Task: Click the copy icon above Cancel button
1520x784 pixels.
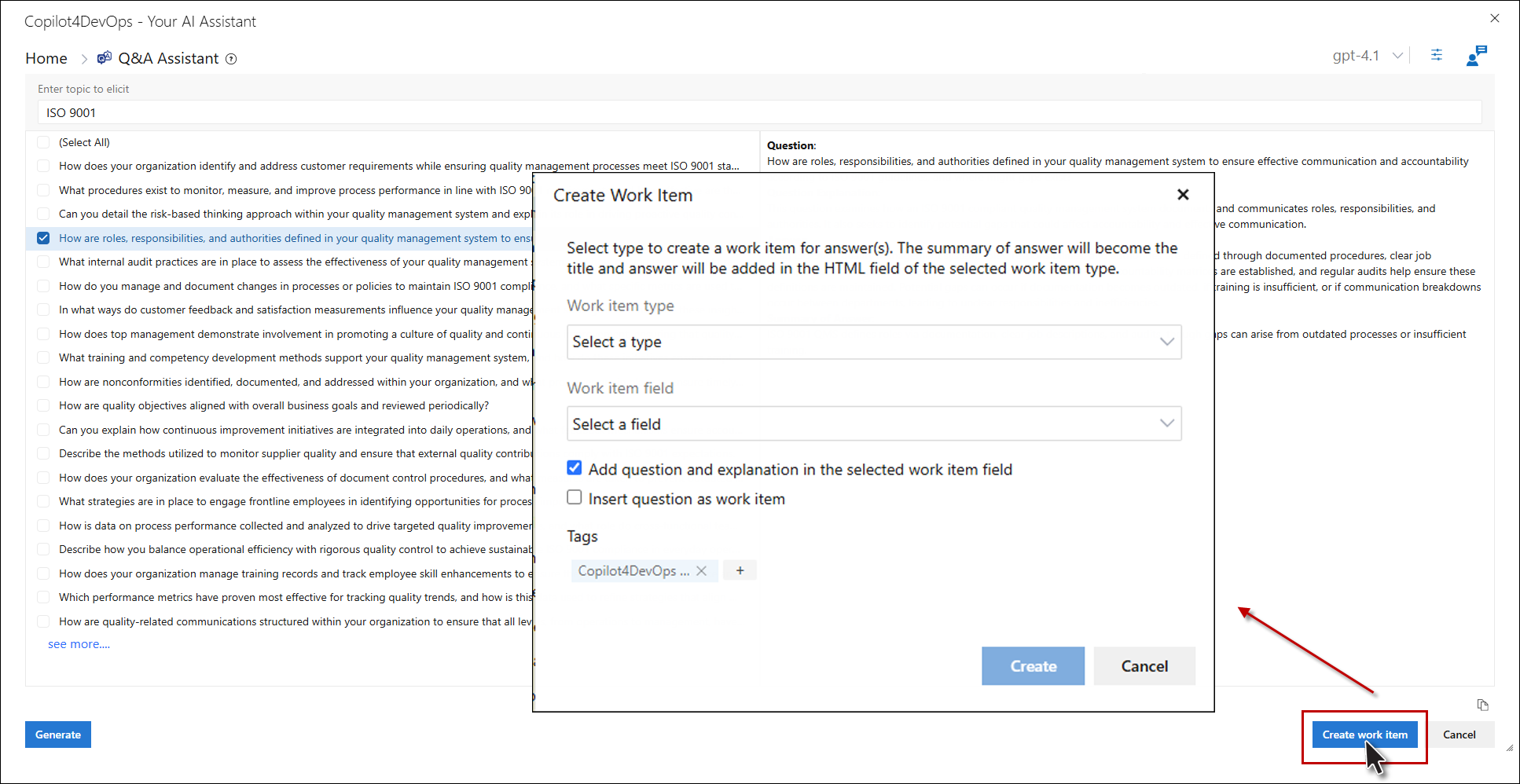Action: (1482, 705)
